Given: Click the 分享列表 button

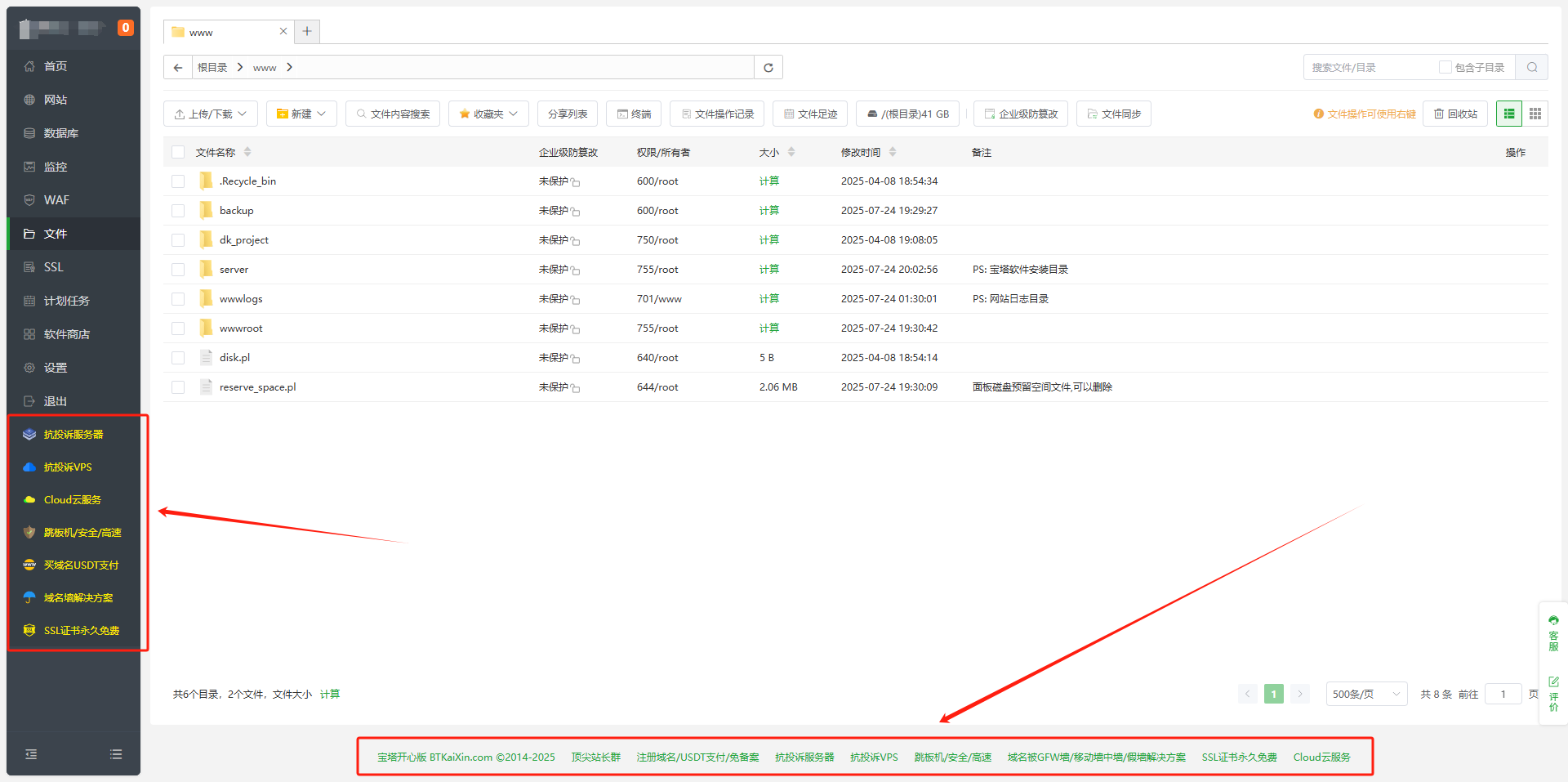Looking at the screenshot, I should click(x=568, y=114).
